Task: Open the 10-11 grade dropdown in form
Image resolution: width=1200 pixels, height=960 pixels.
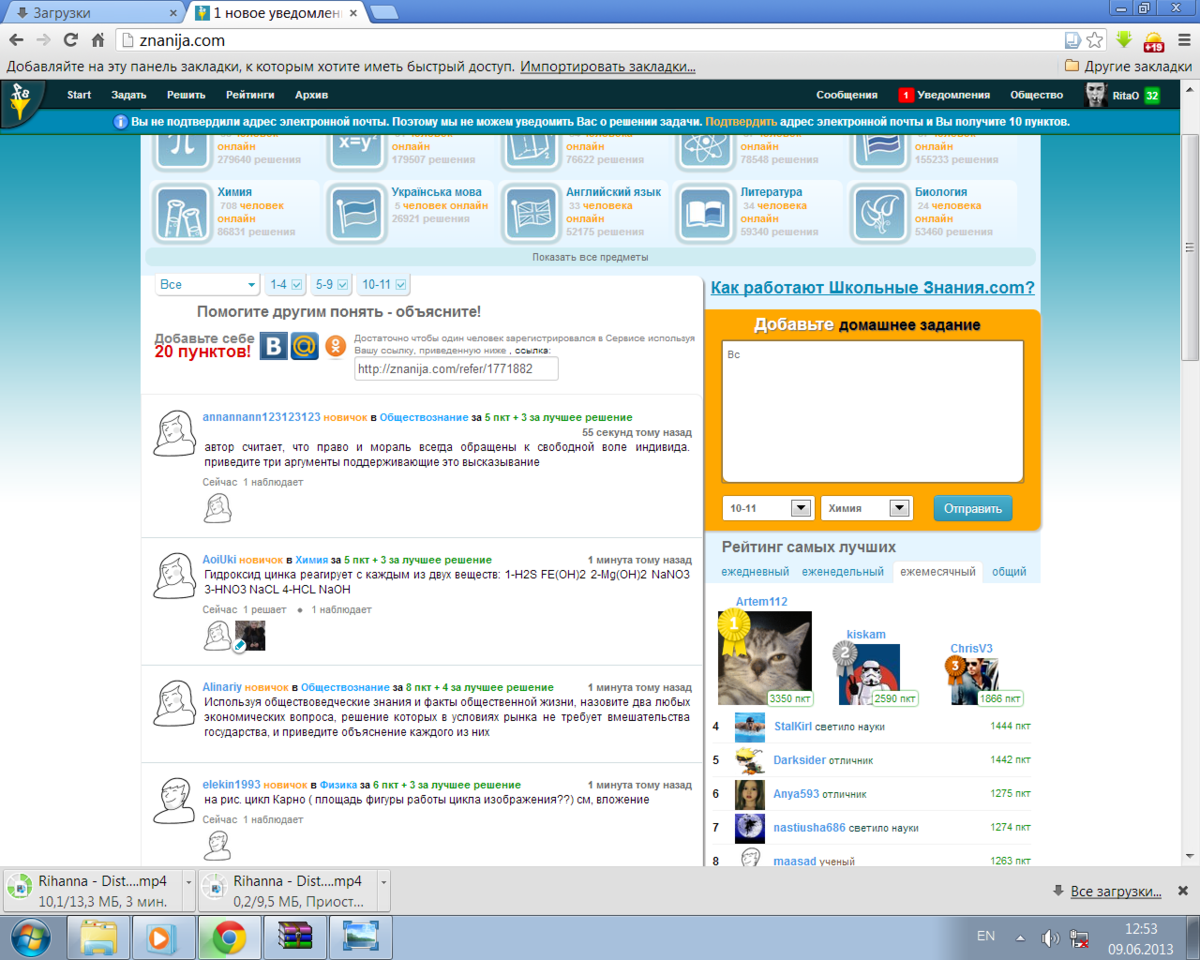Action: (767, 508)
